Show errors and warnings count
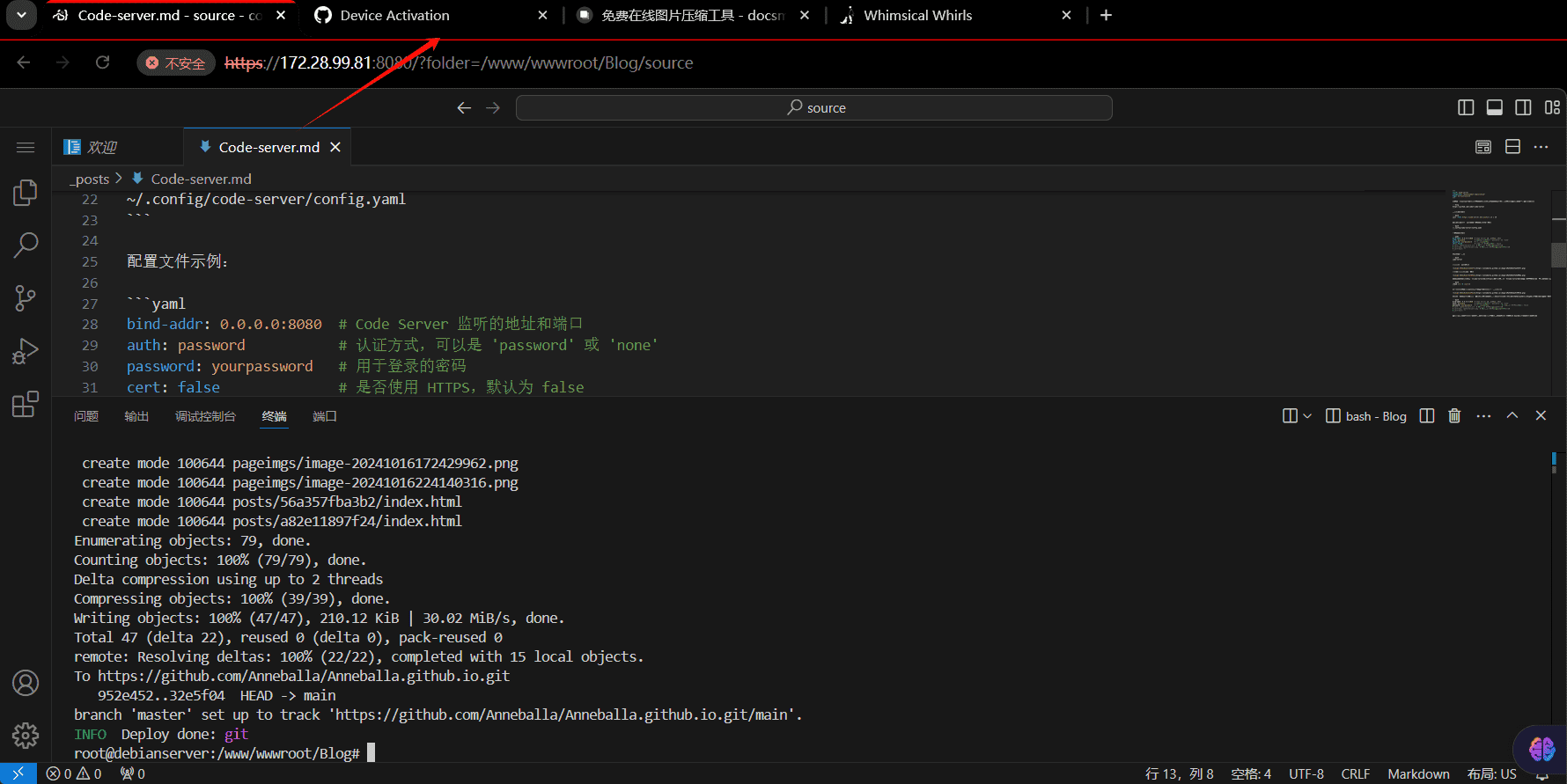 click(x=74, y=773)
